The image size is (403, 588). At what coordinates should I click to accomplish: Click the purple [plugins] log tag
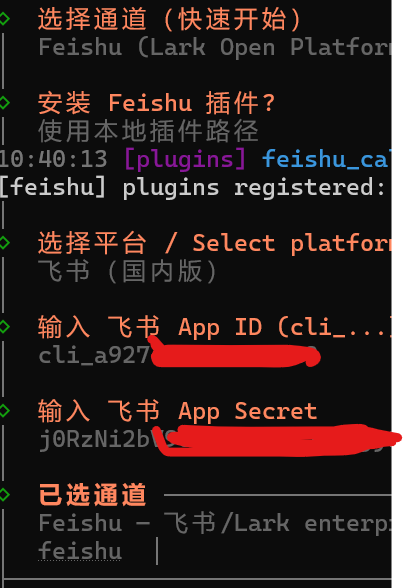(185, 160)
